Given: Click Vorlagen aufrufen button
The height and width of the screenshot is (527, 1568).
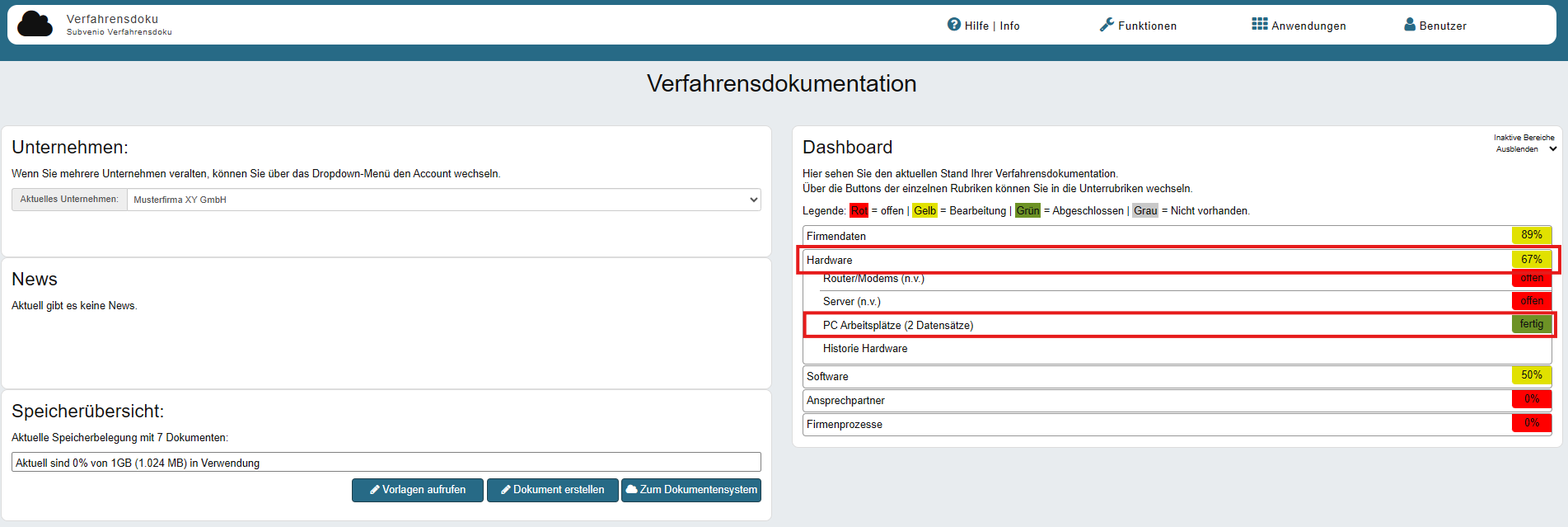Looking at the screenshot, I should [x=418, y=490].
